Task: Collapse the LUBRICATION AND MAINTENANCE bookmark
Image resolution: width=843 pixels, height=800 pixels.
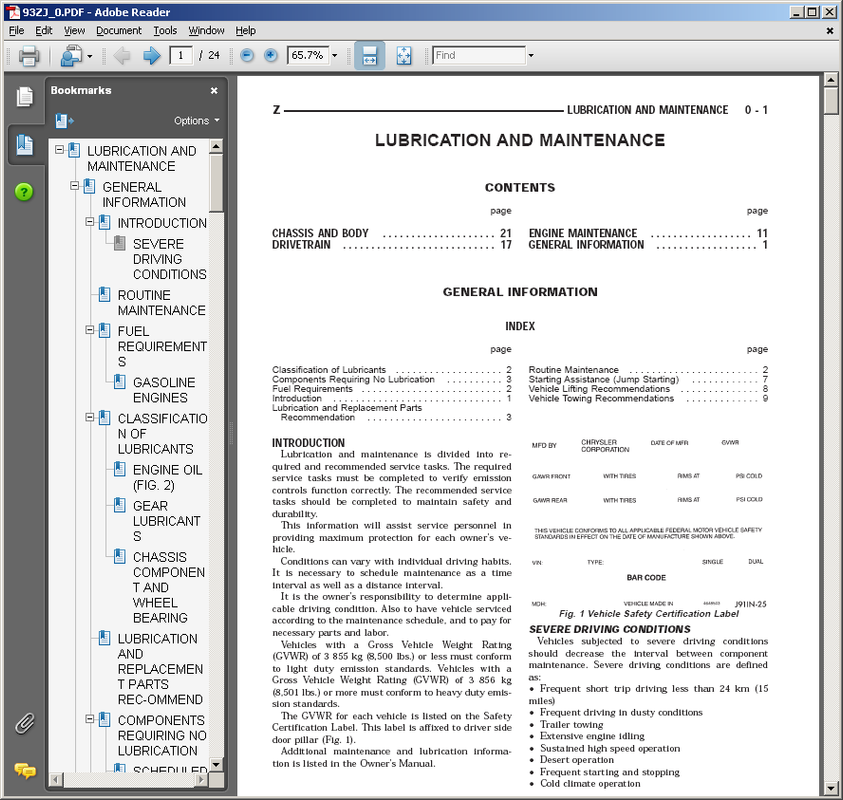Action: [x=60, y=150]
